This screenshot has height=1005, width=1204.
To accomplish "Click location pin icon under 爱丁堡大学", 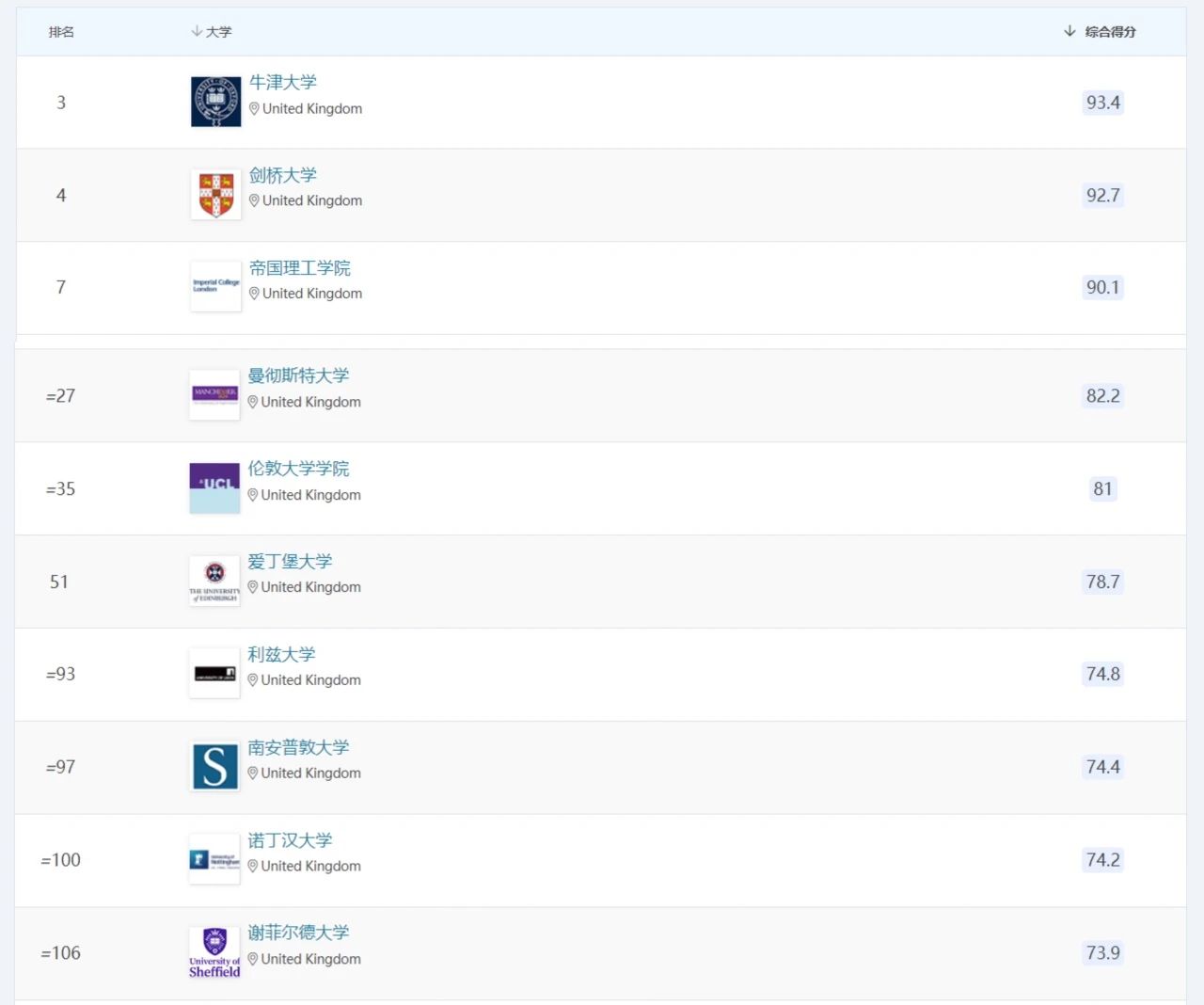I will click(x=252, y=587).
